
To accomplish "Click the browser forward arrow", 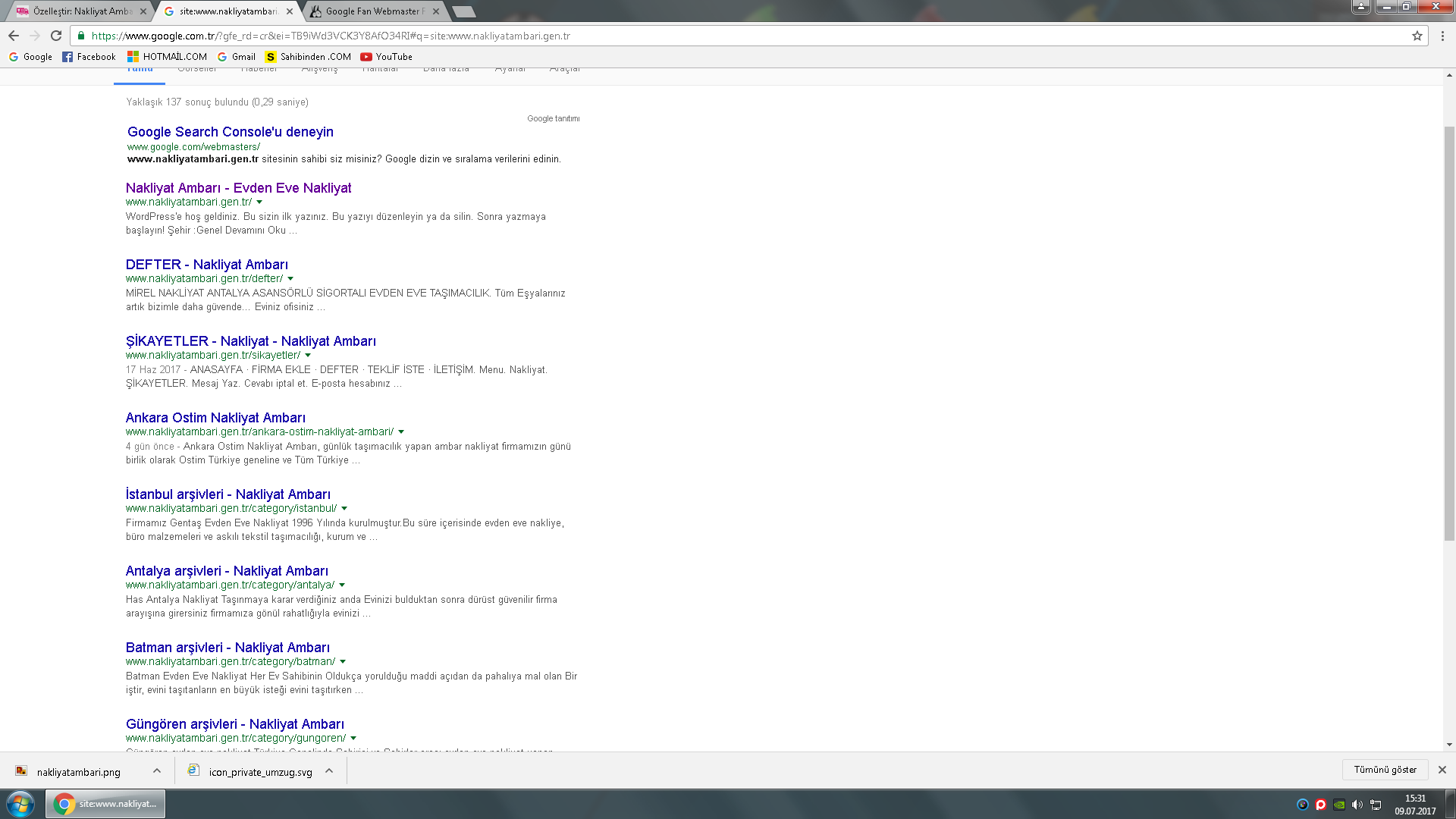I will click(35, 36).
